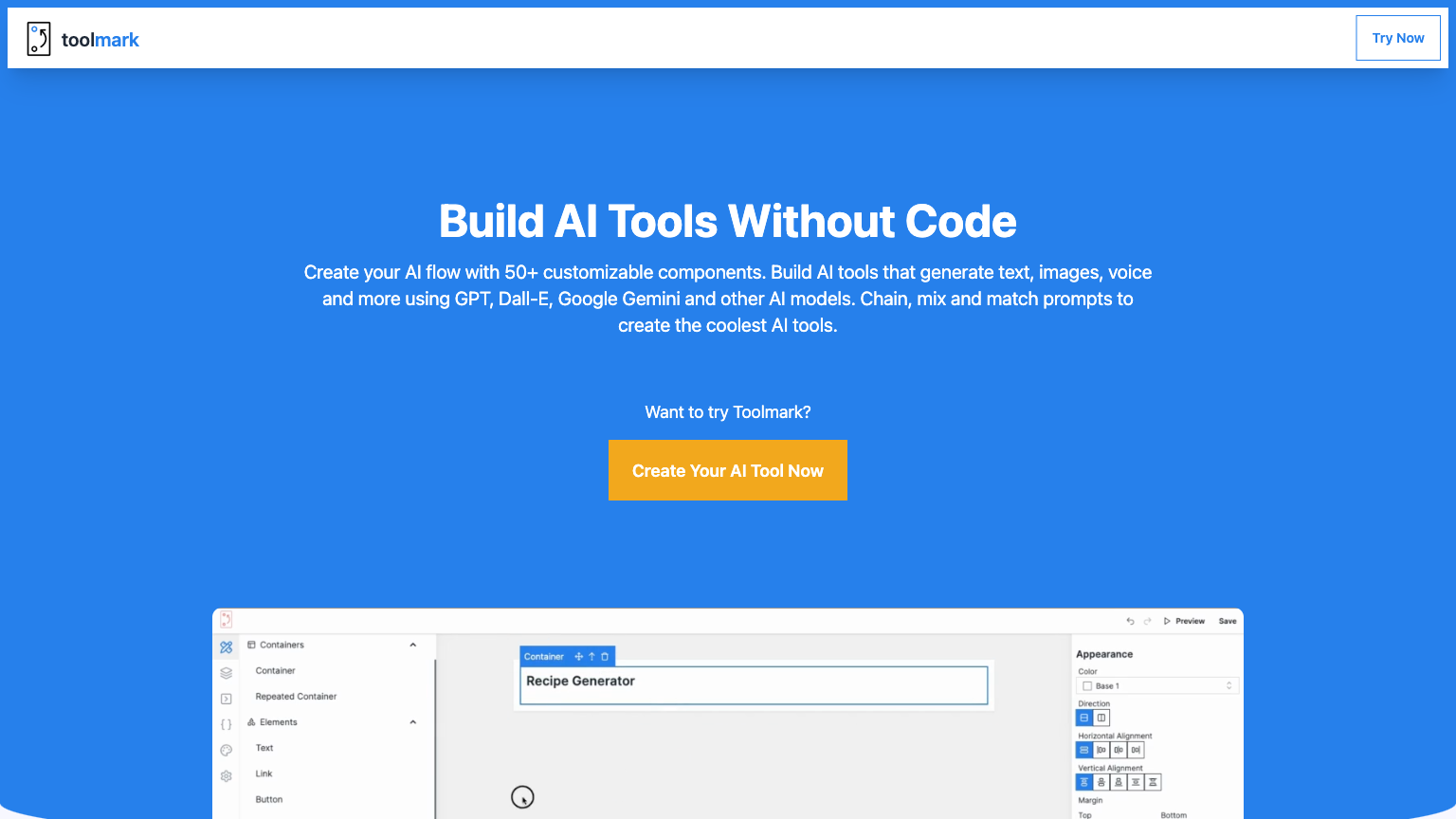This screenshot has width=1456, height=819.
Task: Open the settings gear in the sidebar
Action: [226, 775]
